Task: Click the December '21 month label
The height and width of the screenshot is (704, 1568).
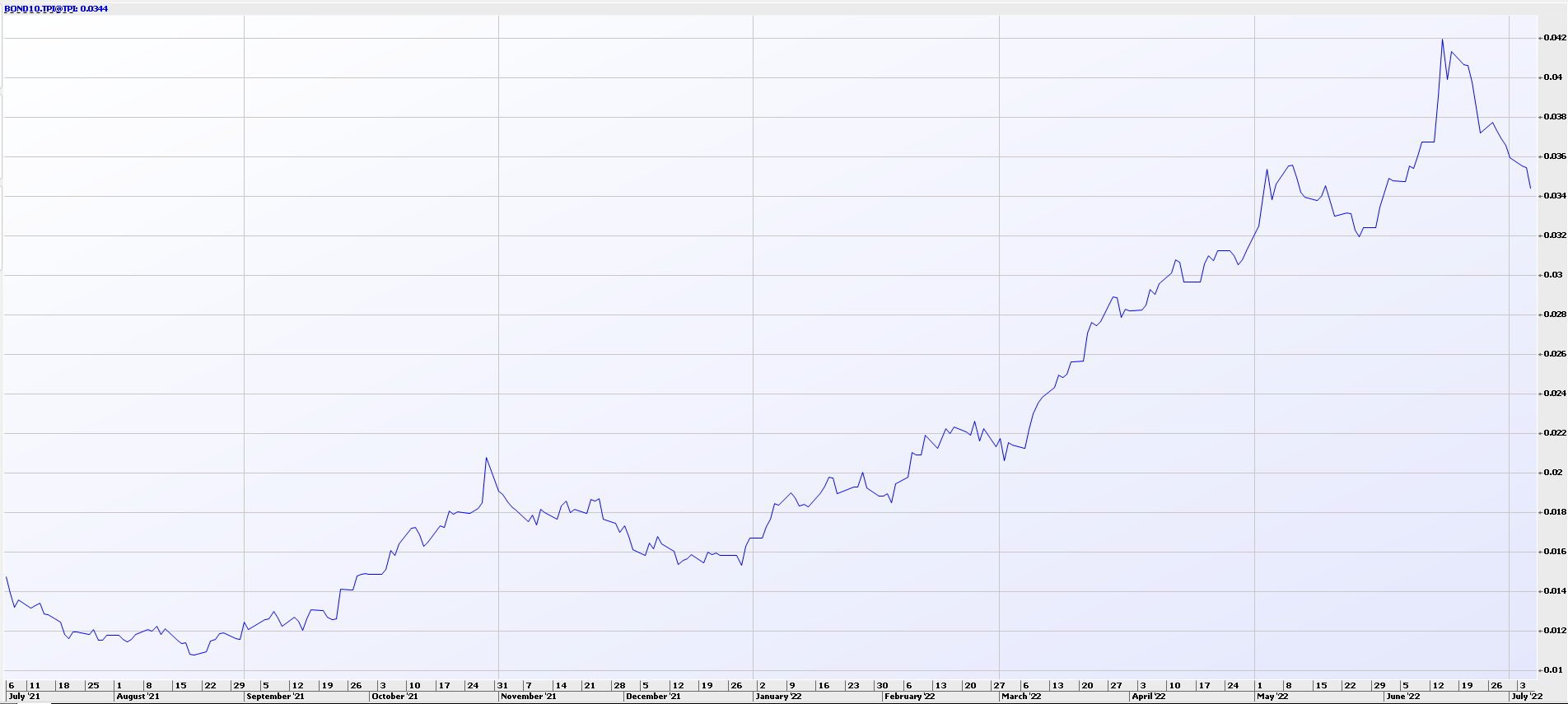Action: coord(653,697)
